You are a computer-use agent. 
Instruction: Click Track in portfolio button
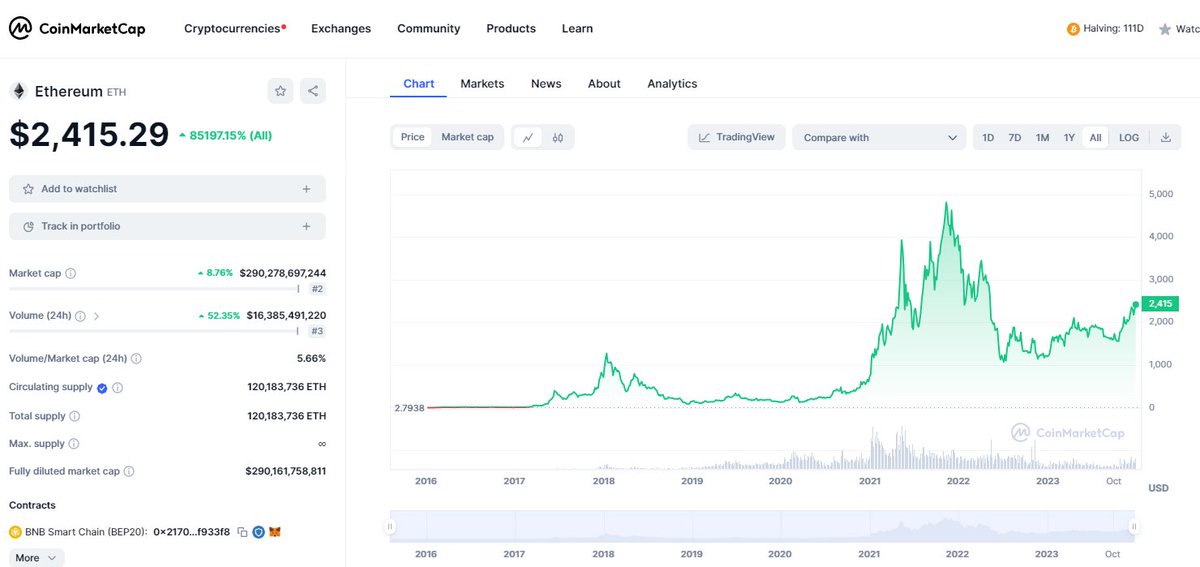click(x=167, y=227)
